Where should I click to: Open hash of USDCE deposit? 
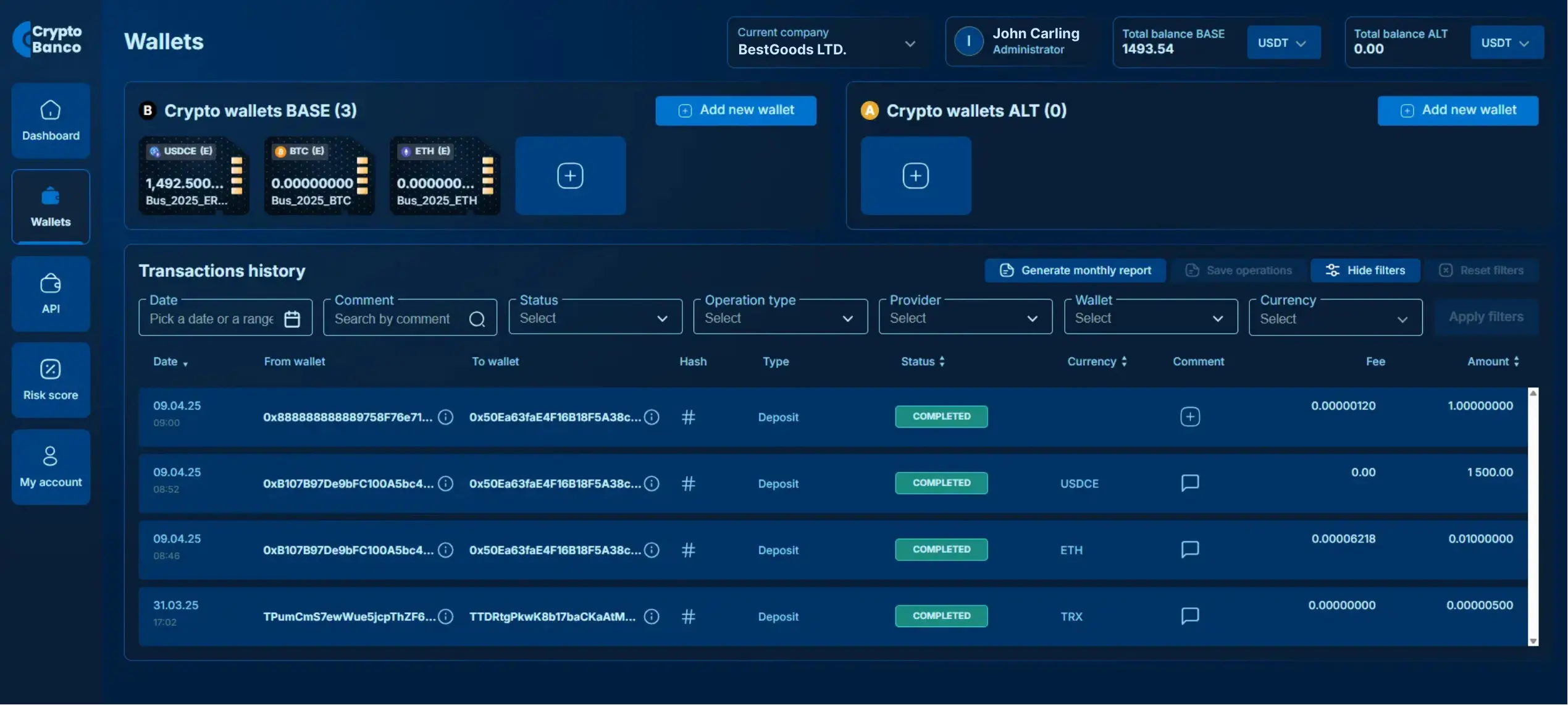point(688,484)
